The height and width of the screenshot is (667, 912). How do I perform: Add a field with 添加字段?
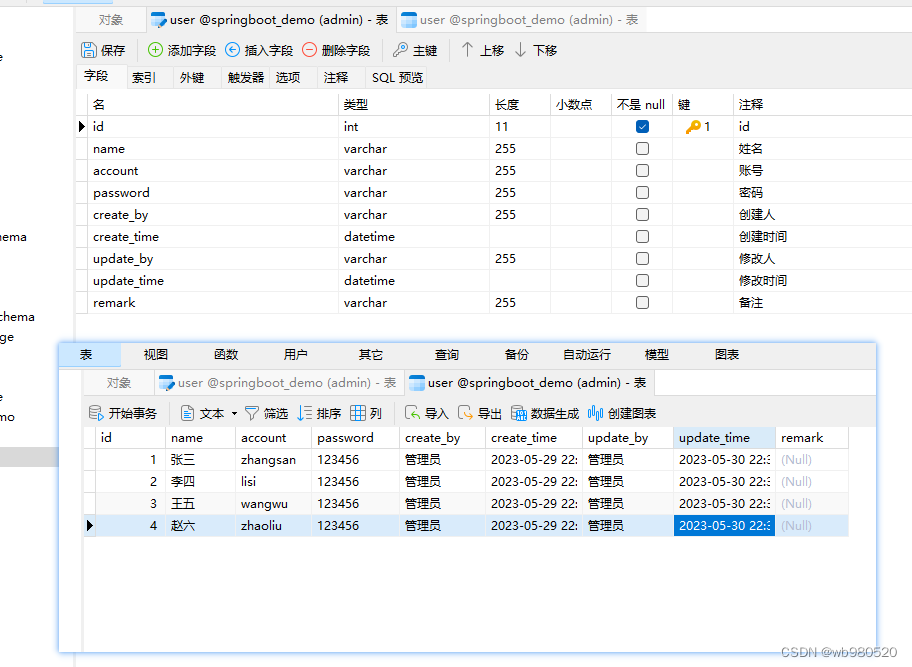click(181, 51)
